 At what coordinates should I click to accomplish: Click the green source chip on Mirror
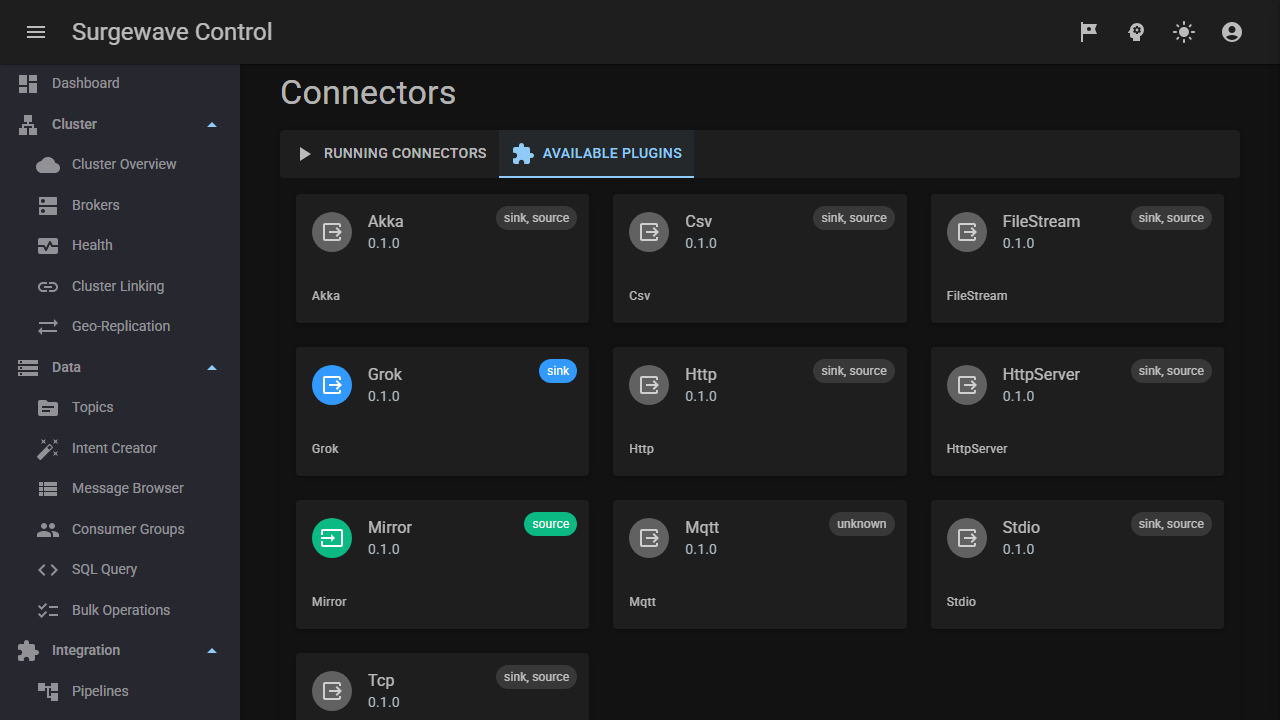pos(550,524)
